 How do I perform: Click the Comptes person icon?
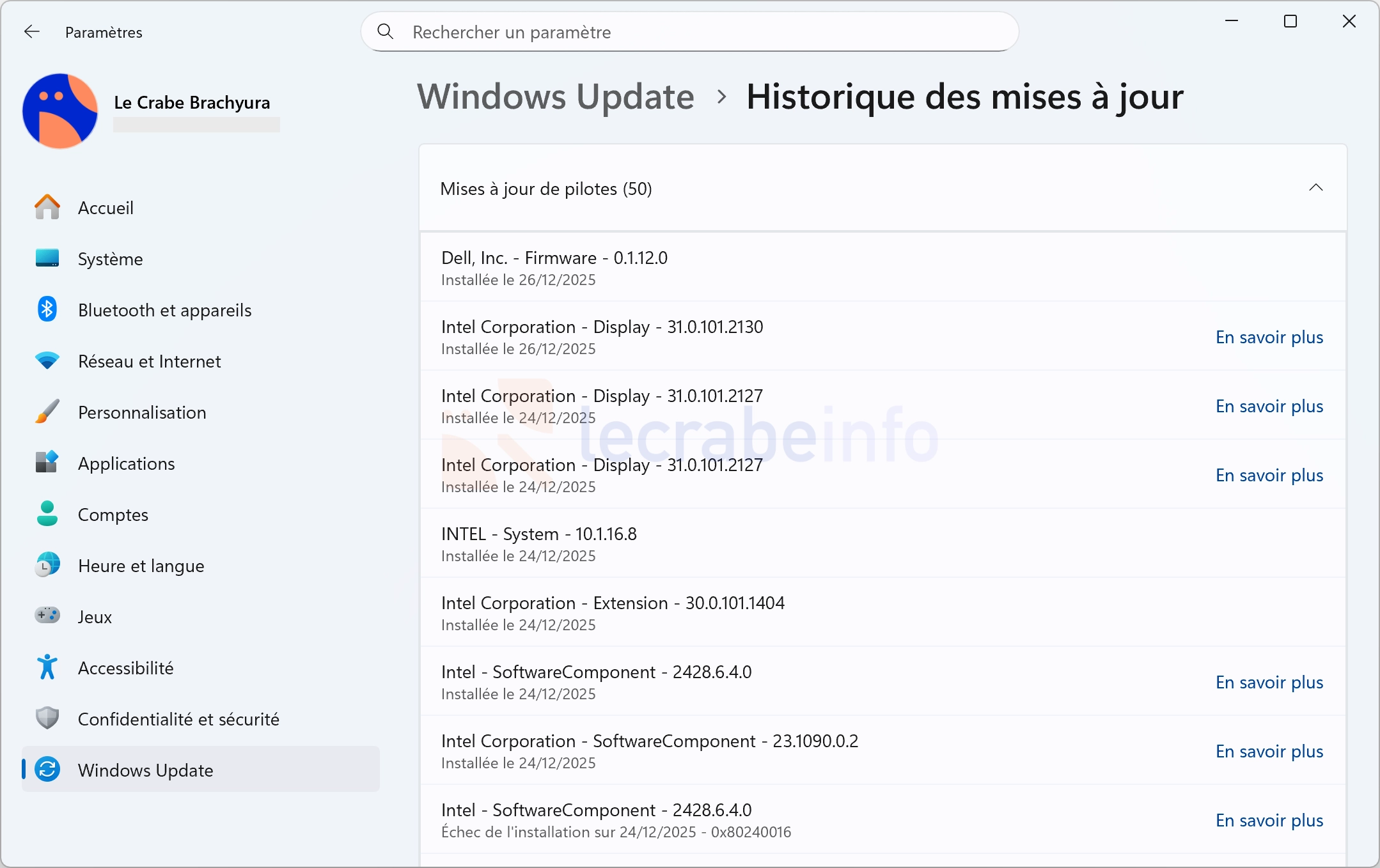pos(47,514)
